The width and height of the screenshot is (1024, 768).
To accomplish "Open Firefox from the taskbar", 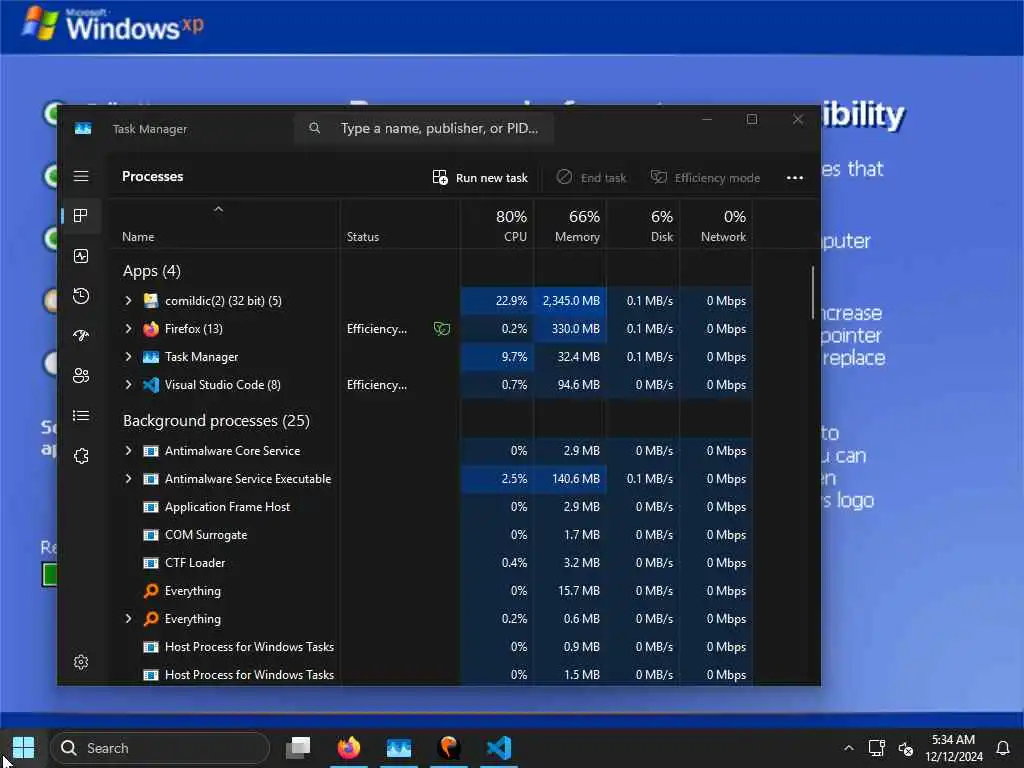I will click(x=349, y=748).
